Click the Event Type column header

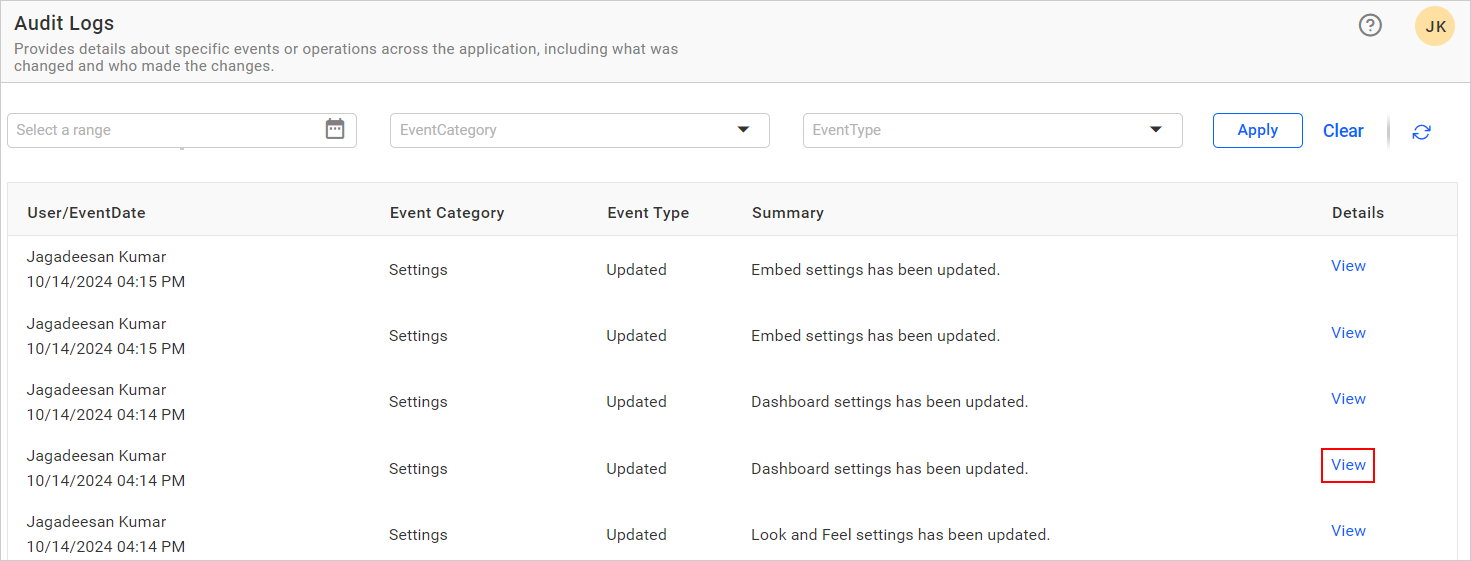[648, 213]
